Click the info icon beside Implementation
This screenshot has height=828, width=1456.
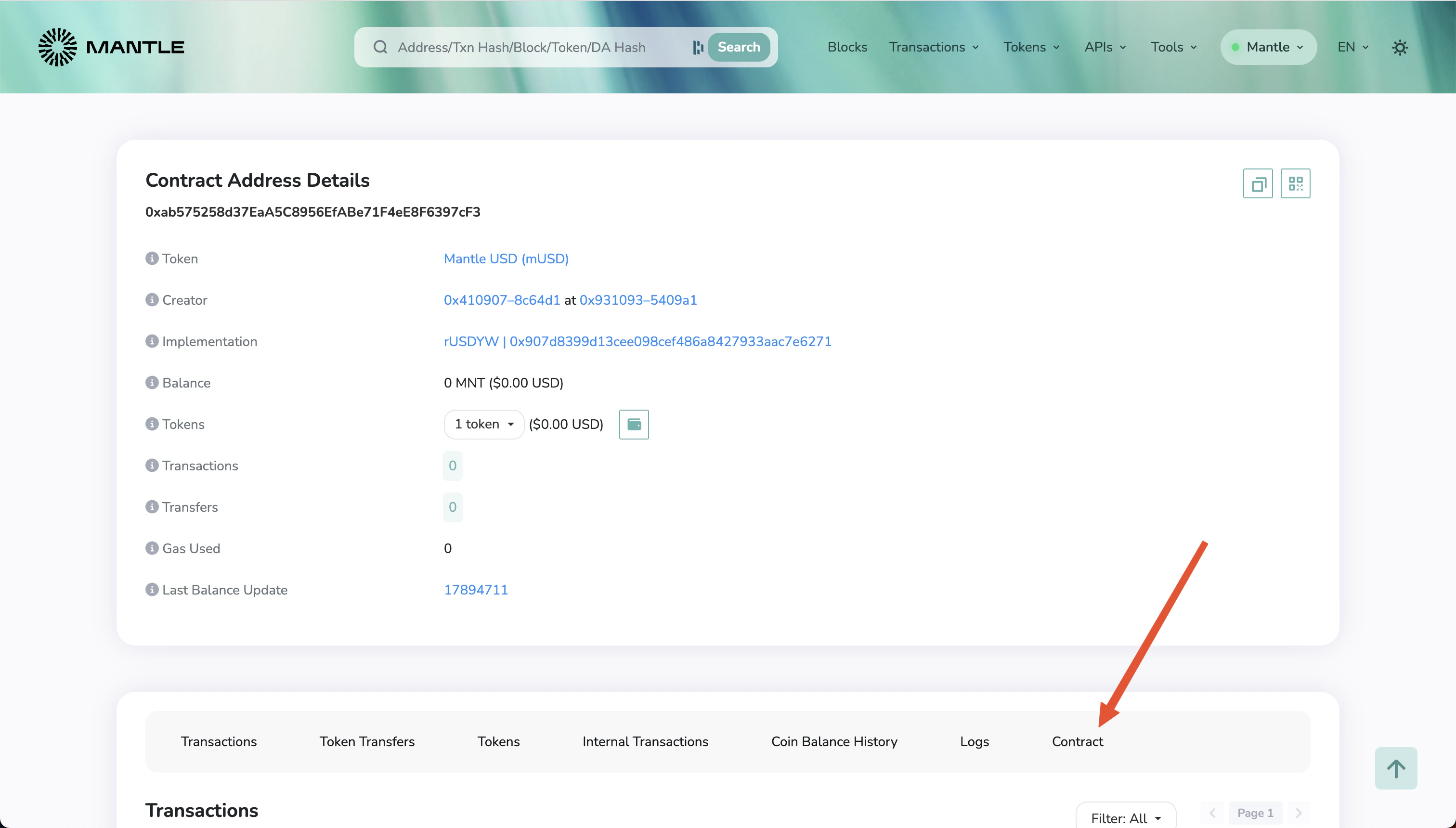151,341
